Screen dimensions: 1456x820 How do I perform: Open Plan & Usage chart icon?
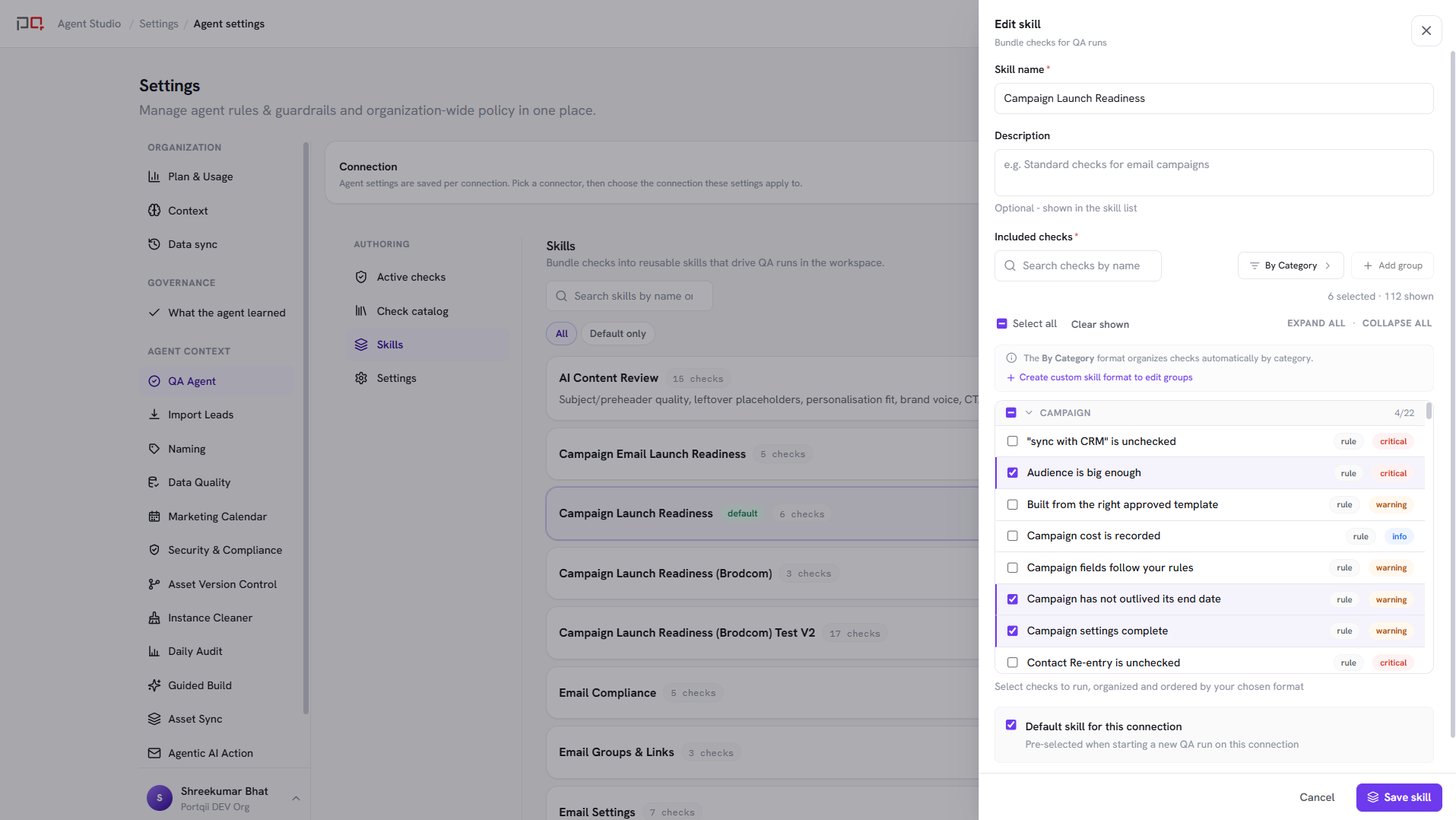coord(154,176)
